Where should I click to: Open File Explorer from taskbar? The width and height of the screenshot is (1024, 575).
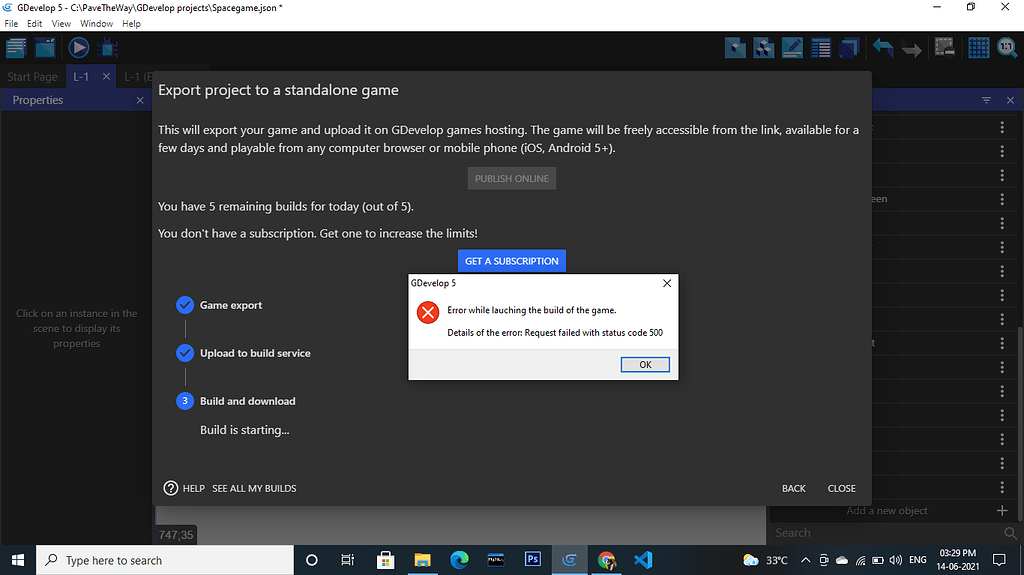point(423,560)
